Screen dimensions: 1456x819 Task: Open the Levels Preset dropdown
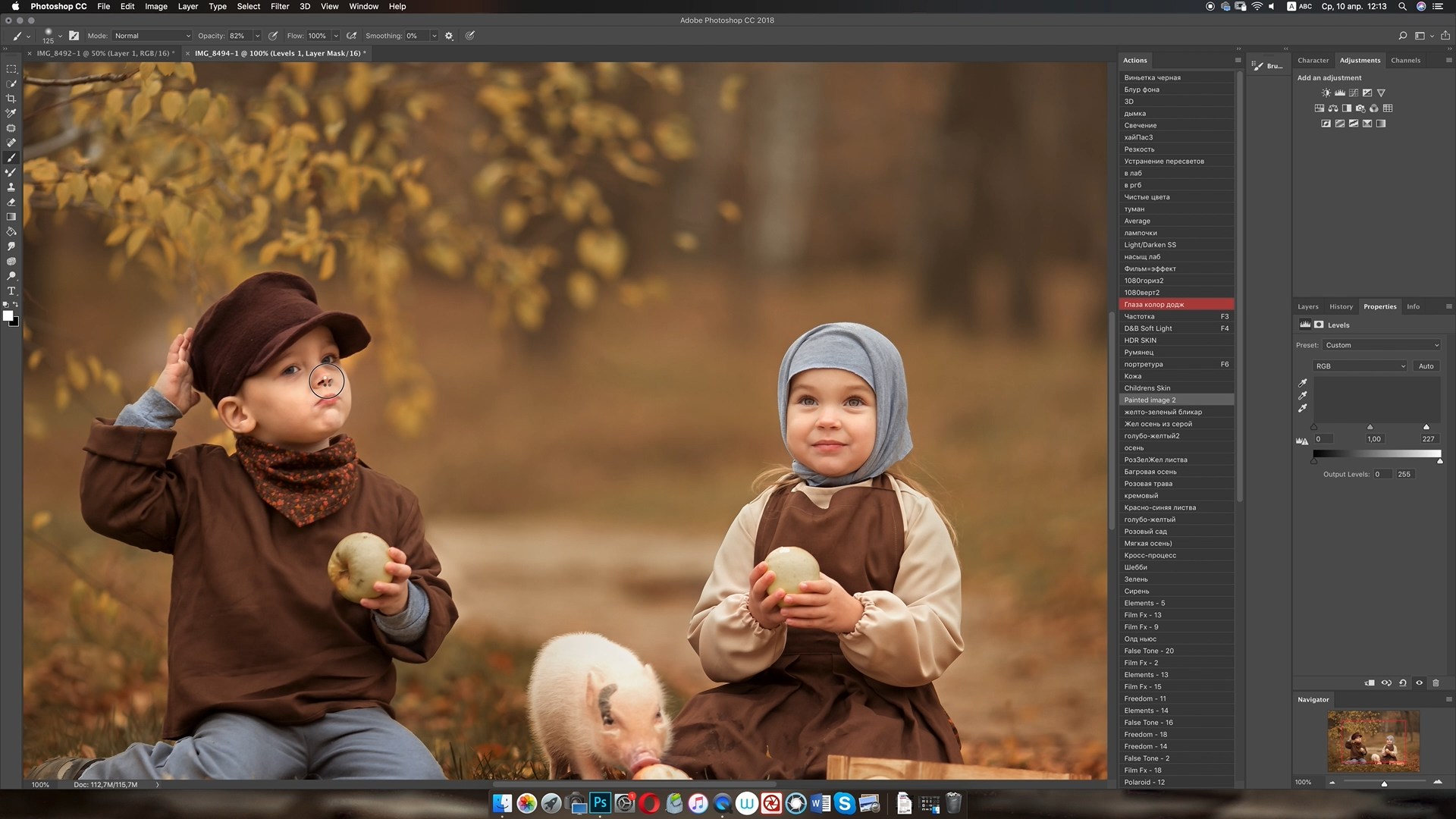pos(1382,345)
